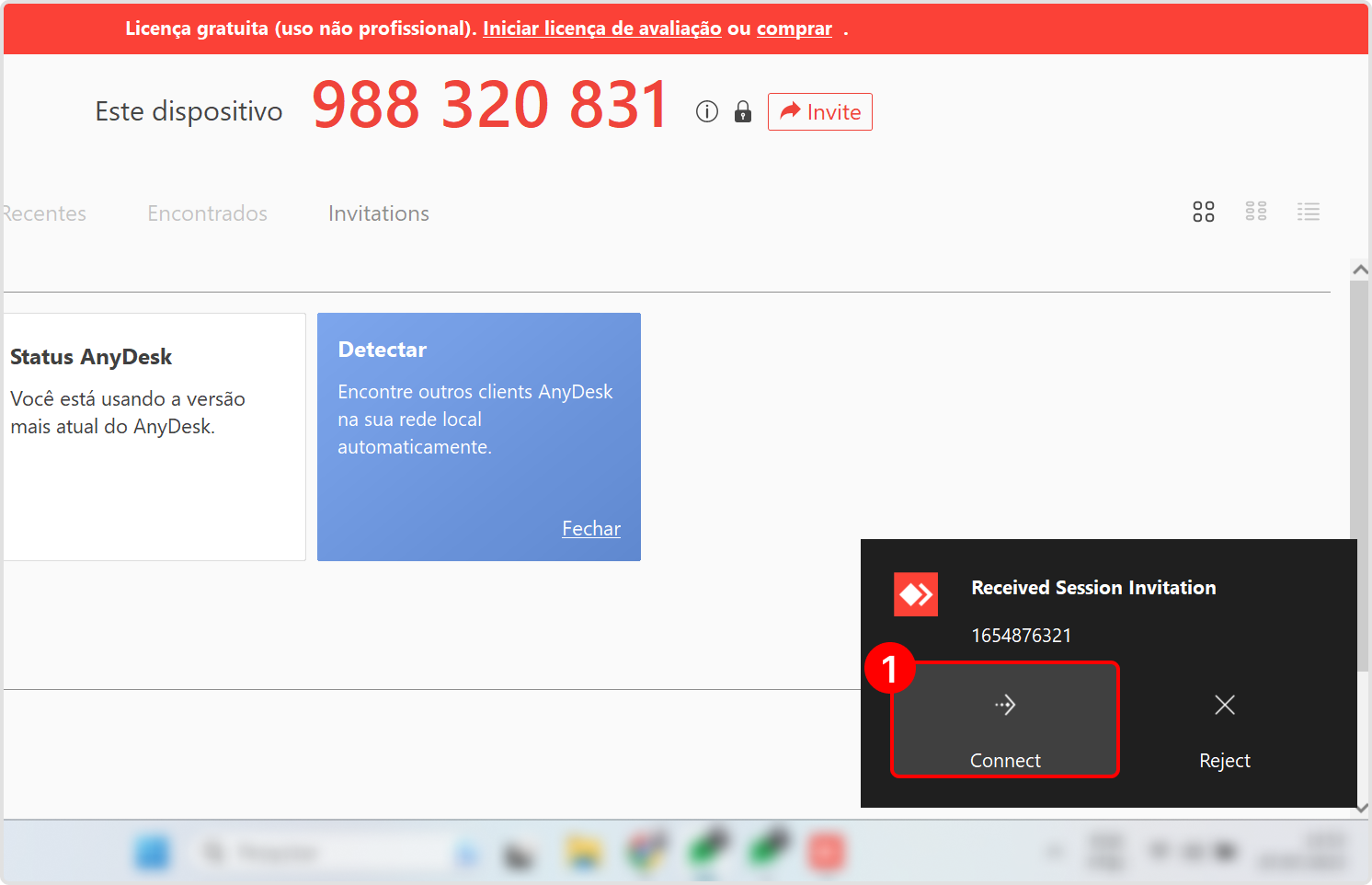Screen dimensions: 1372x885
Task: Accept the session invitation with Connect
Action: click(1005, 719)
